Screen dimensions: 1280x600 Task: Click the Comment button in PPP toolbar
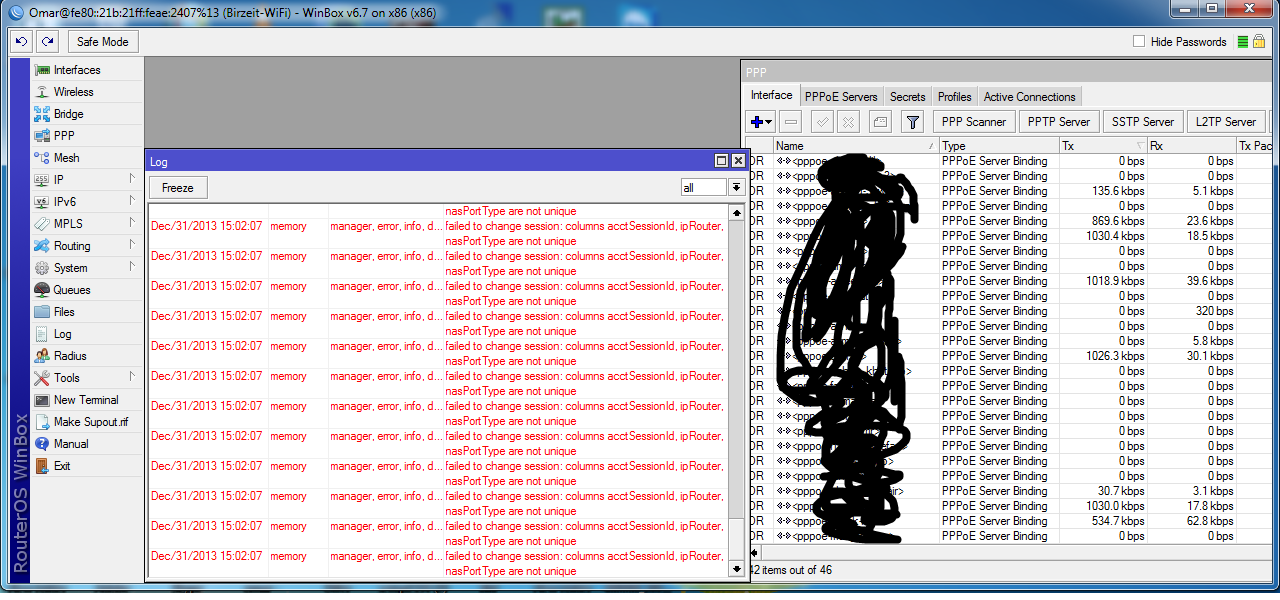880,122
